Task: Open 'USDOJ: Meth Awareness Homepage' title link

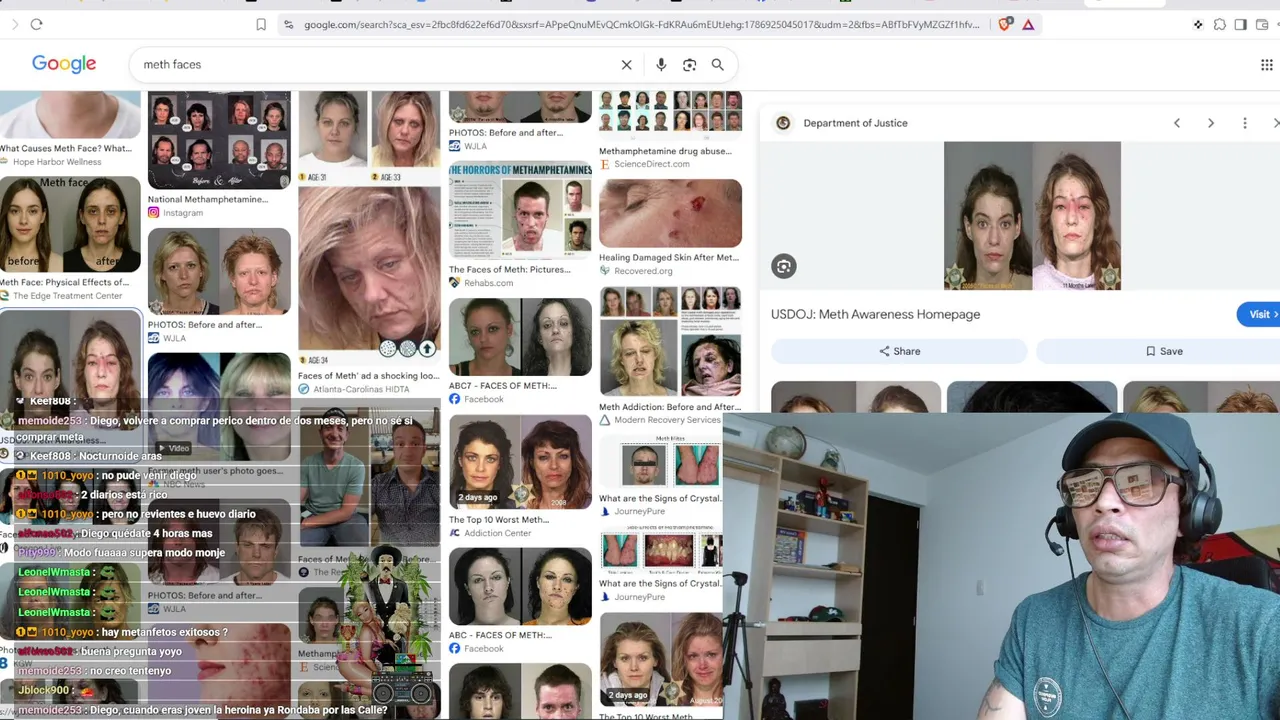Action: [x=875, y=314]
